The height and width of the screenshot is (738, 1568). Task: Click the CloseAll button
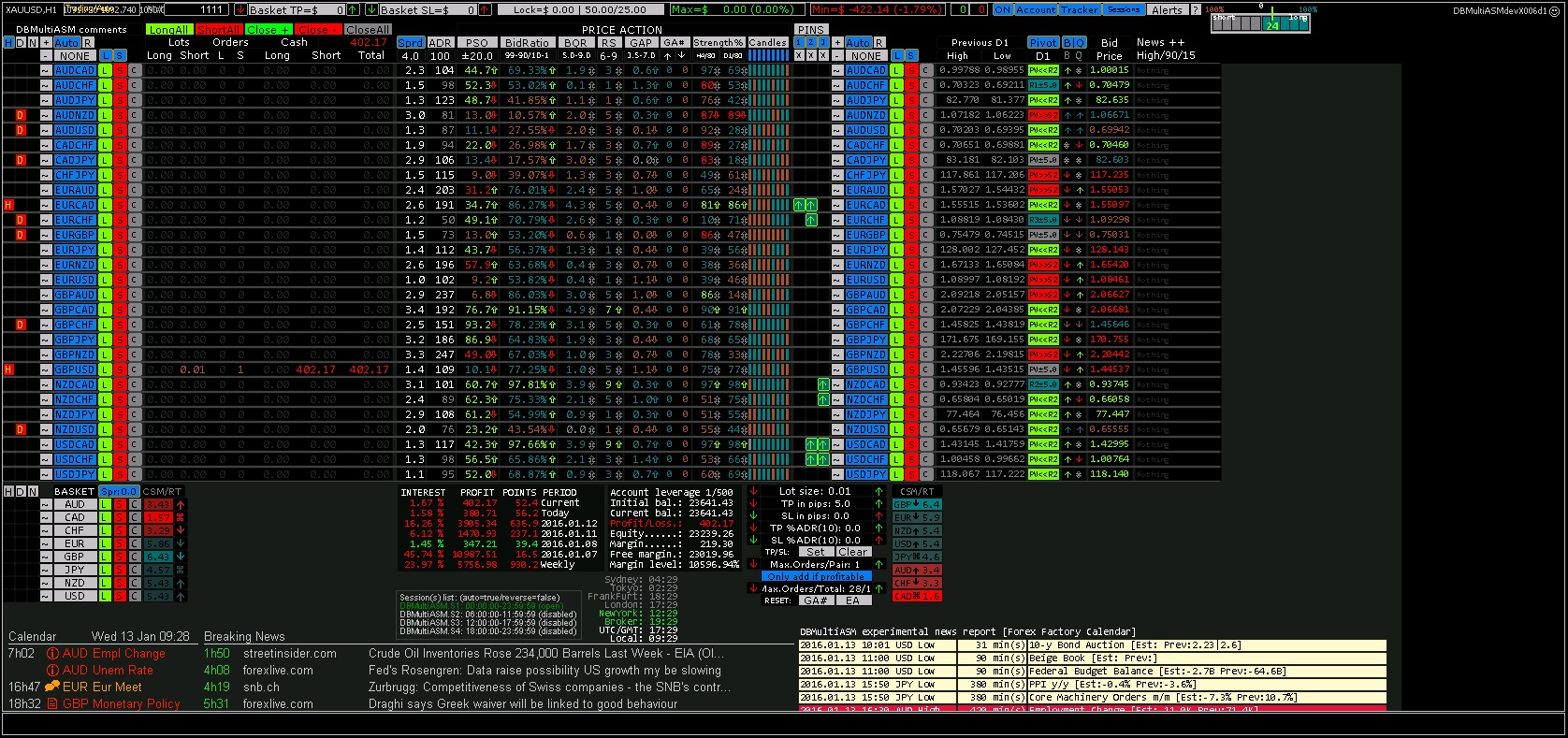pos(367,30)
